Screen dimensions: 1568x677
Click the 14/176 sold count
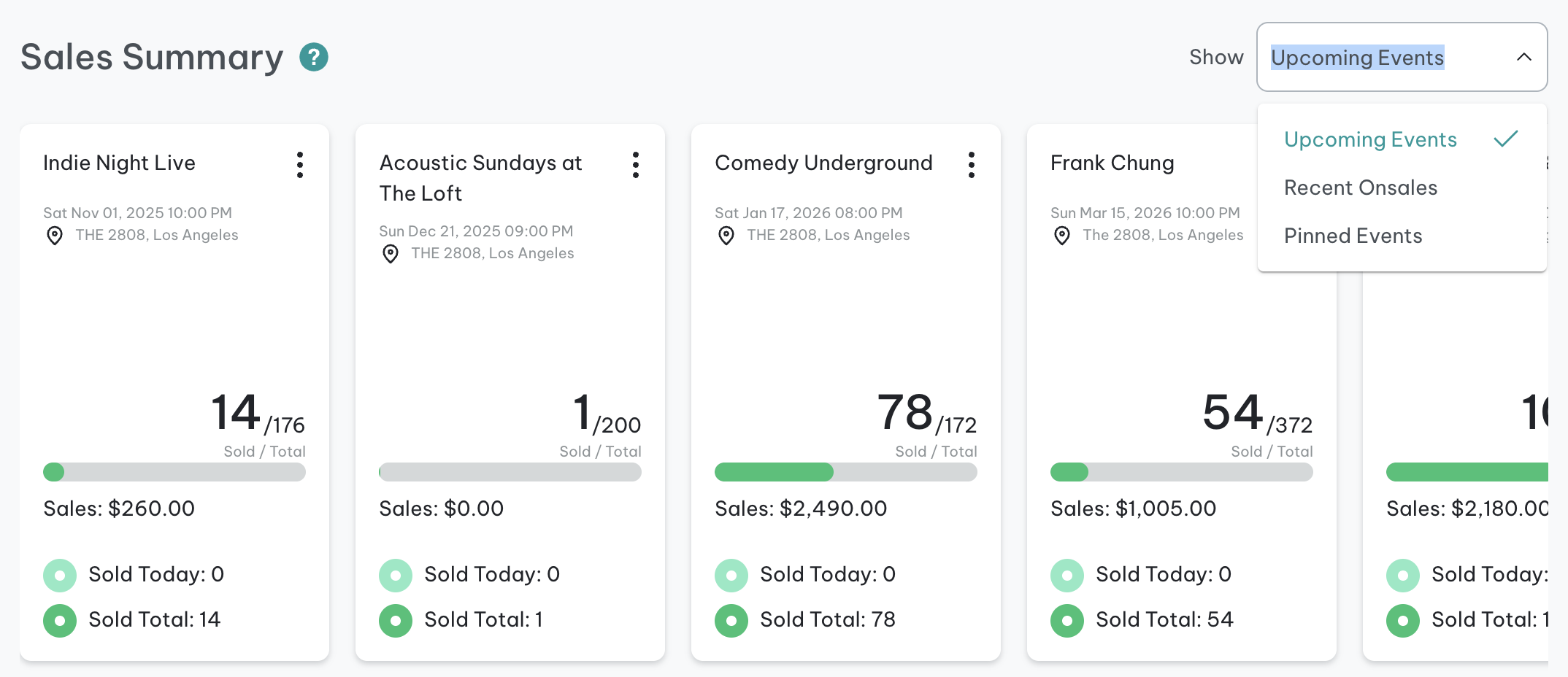pyautogui.click(x=258, y=412)
